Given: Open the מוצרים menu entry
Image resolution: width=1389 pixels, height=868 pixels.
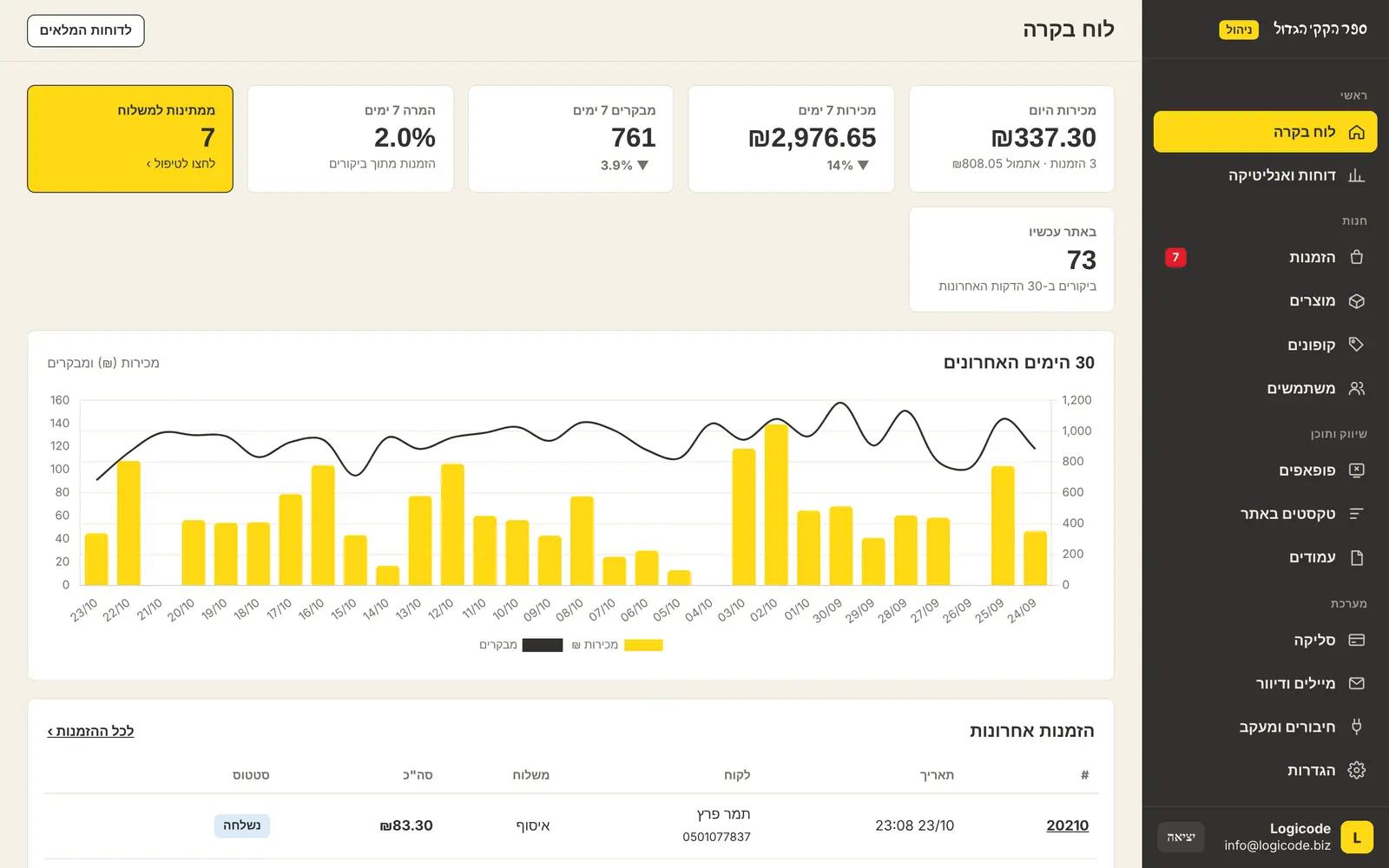Looking at the screenshot, I should click(1265, 301).
